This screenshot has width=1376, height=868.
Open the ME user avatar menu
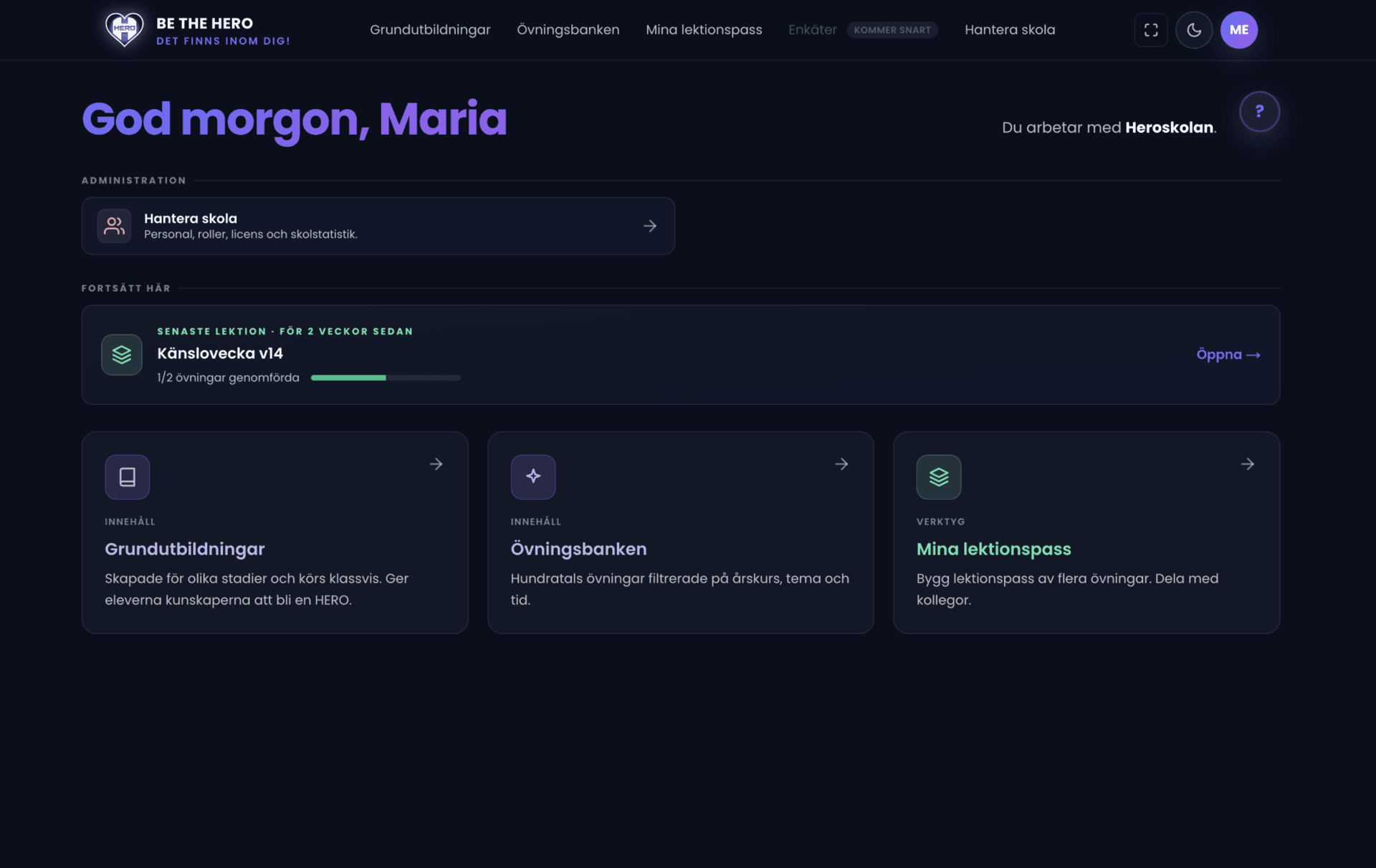(1239, 30)
